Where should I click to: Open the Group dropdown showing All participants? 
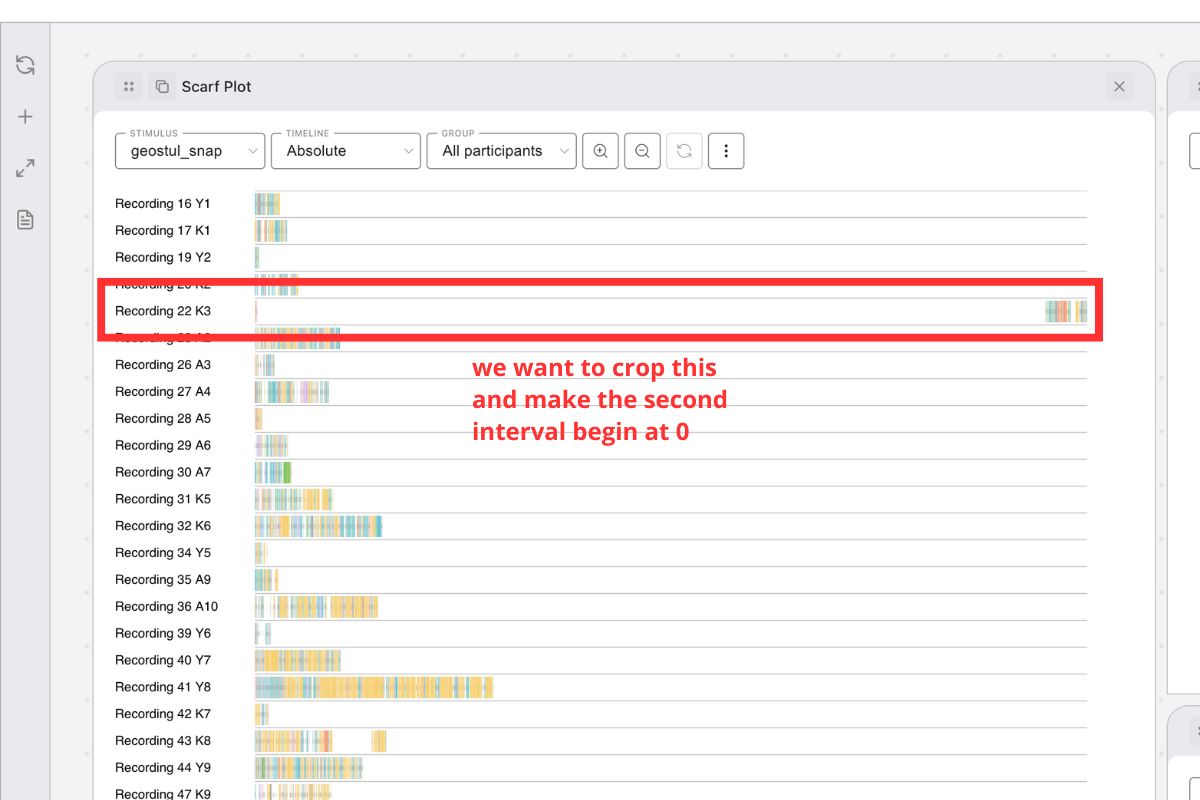point(501,151)
